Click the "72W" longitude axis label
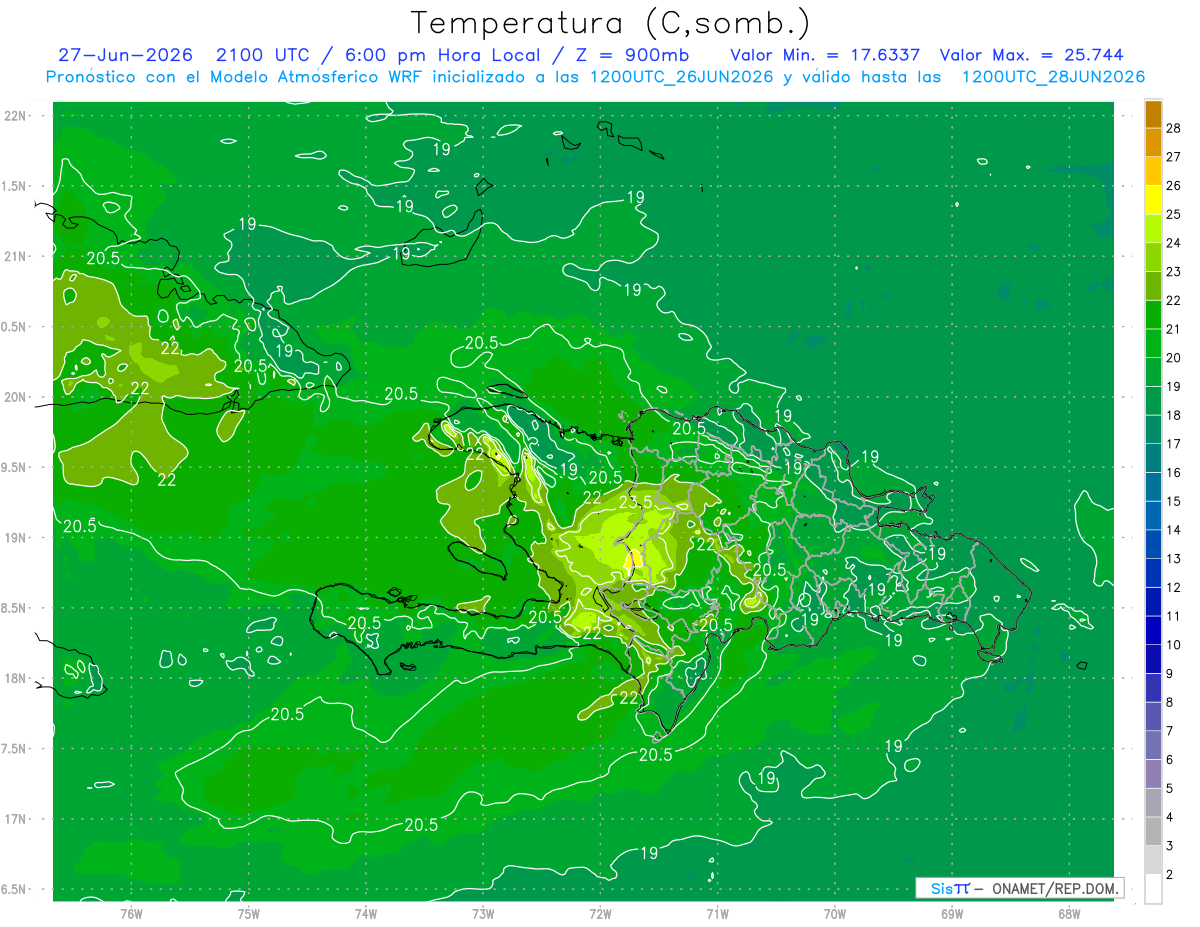Image resolution: width=1200 pixels, height=927 pixels. tap(600, 914)
